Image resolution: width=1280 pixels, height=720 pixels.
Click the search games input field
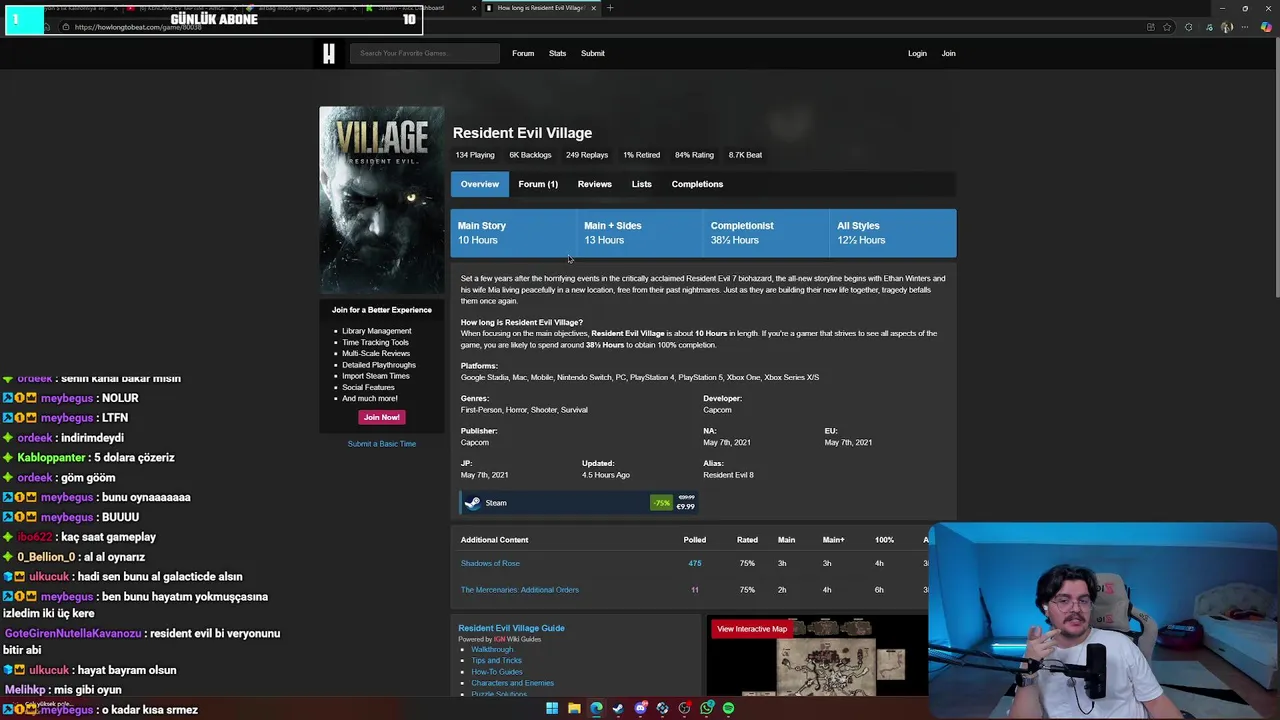point(424,53)
